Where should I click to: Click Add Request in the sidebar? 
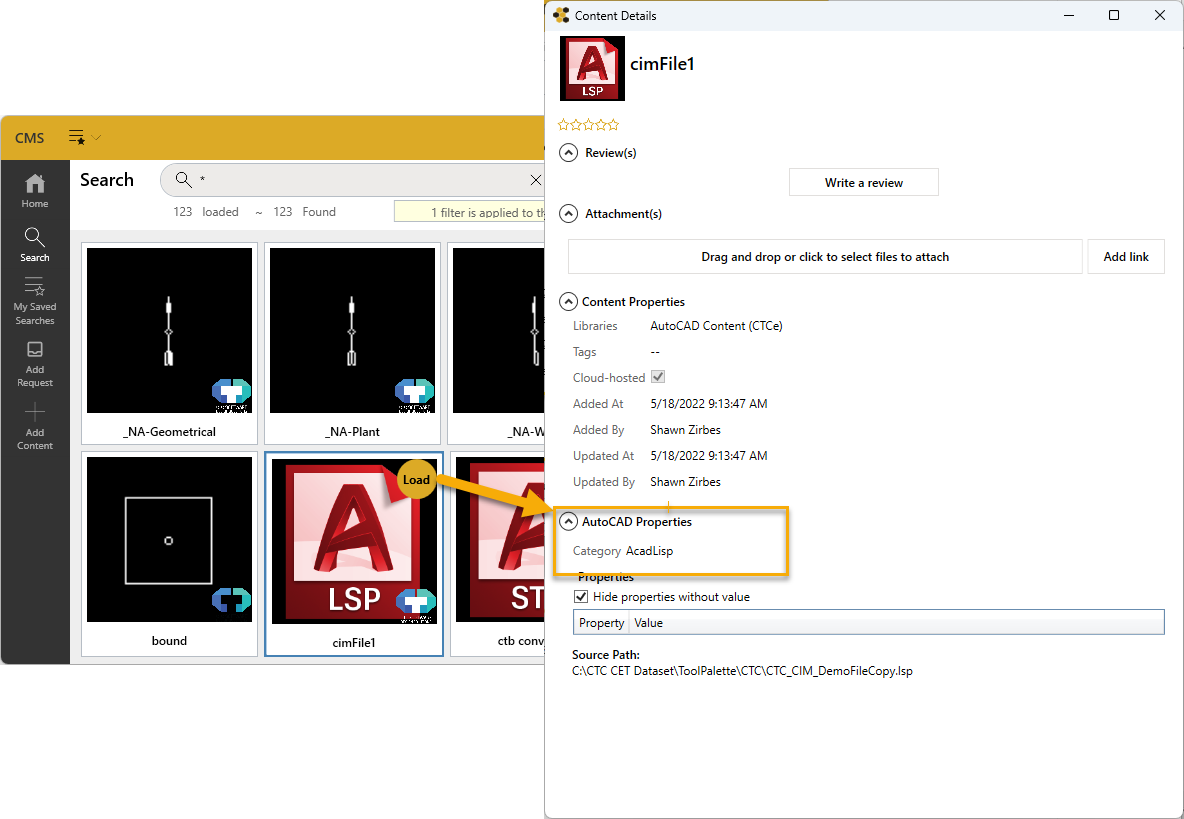tap(35, 364)
